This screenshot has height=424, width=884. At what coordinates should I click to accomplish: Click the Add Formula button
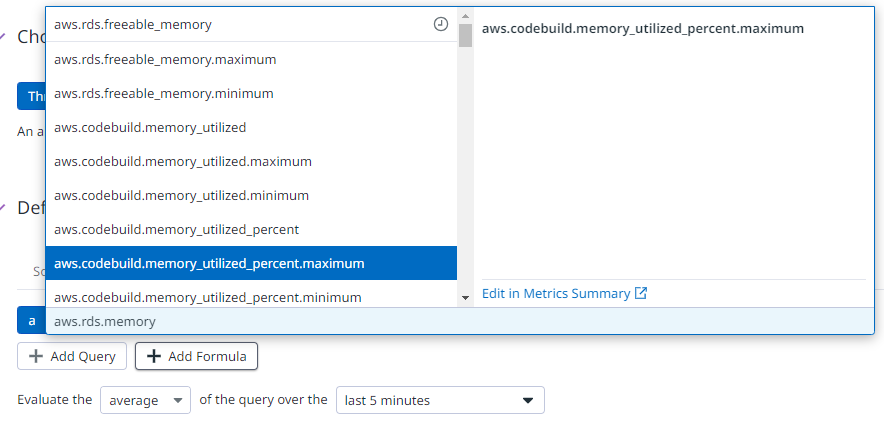197,357
